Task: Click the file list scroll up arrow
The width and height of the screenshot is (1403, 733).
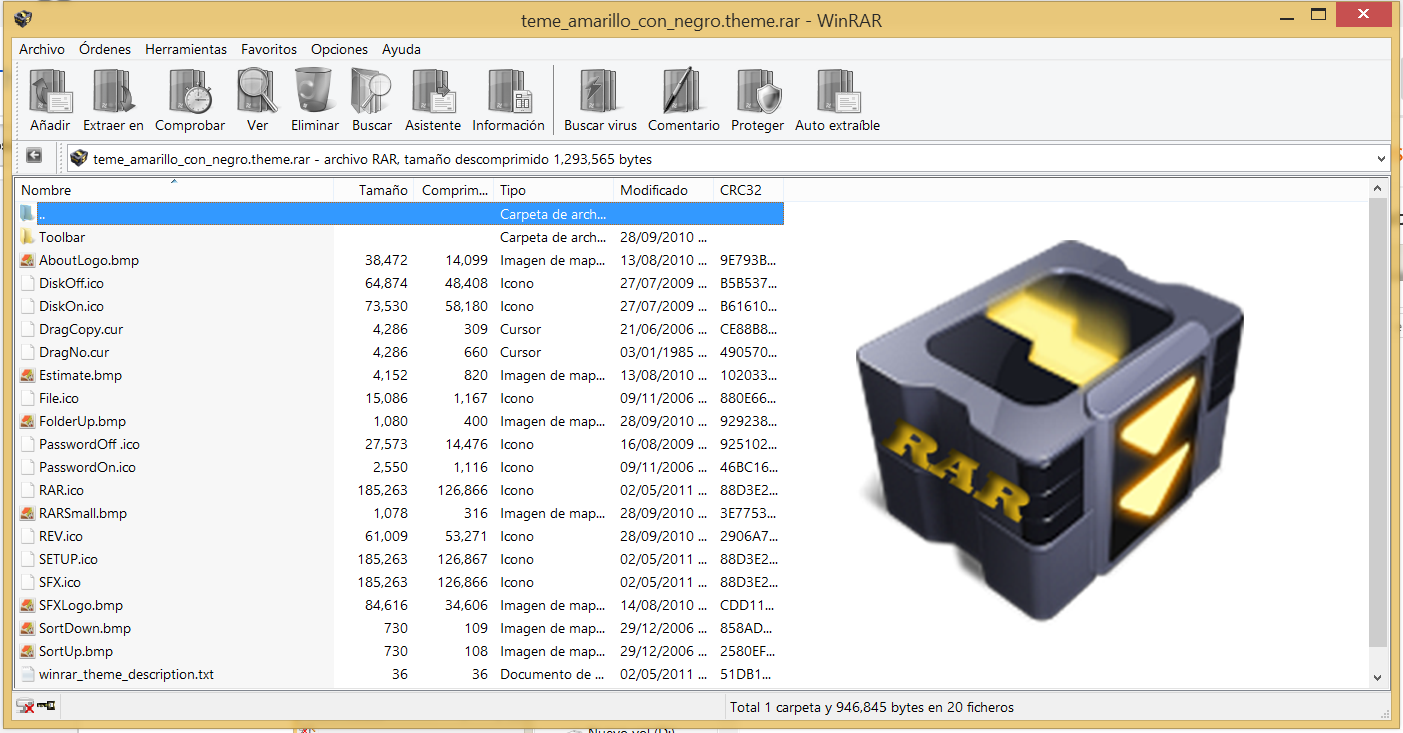Action: click(x=1379, y=190)
